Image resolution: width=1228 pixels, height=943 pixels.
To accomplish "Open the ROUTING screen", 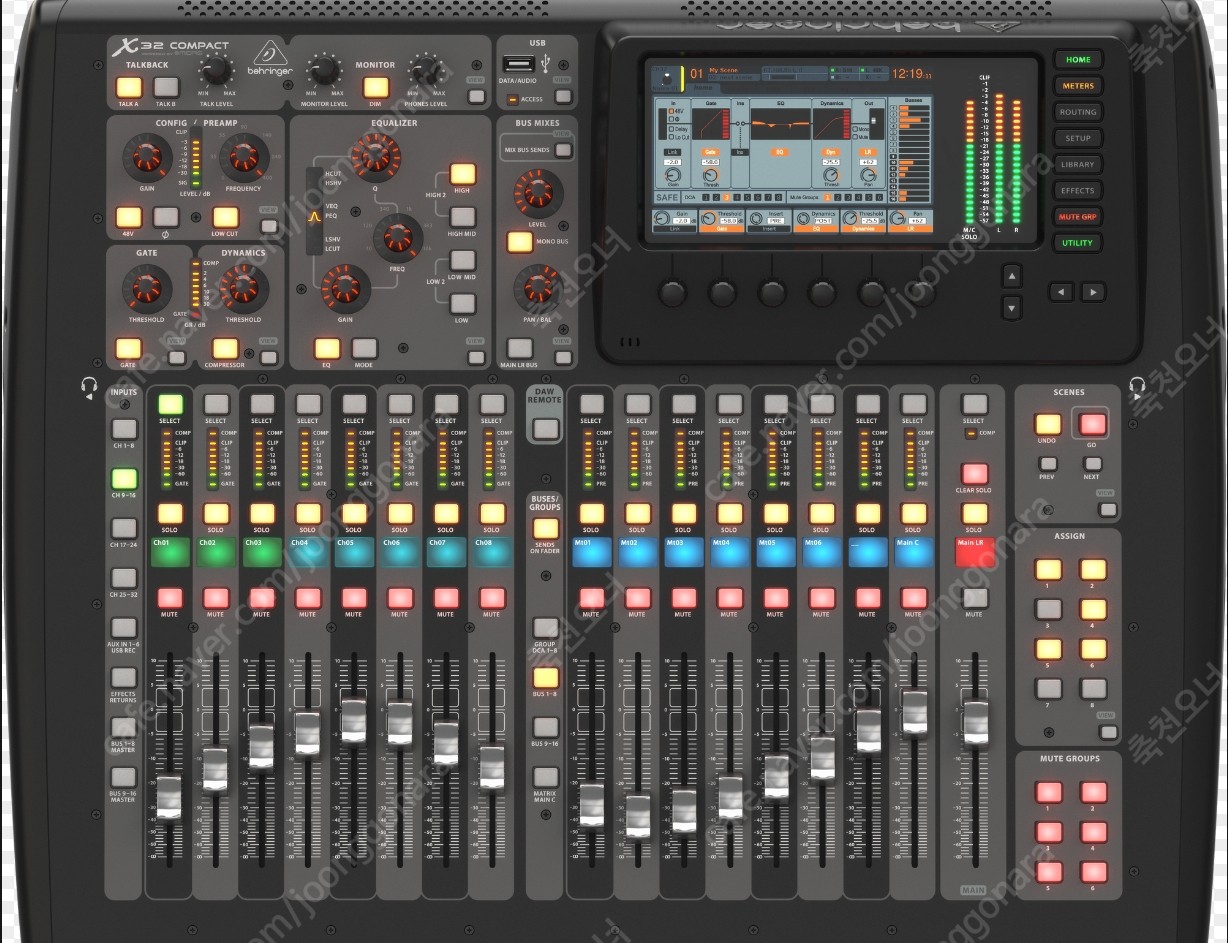I will coord(1077,112).
